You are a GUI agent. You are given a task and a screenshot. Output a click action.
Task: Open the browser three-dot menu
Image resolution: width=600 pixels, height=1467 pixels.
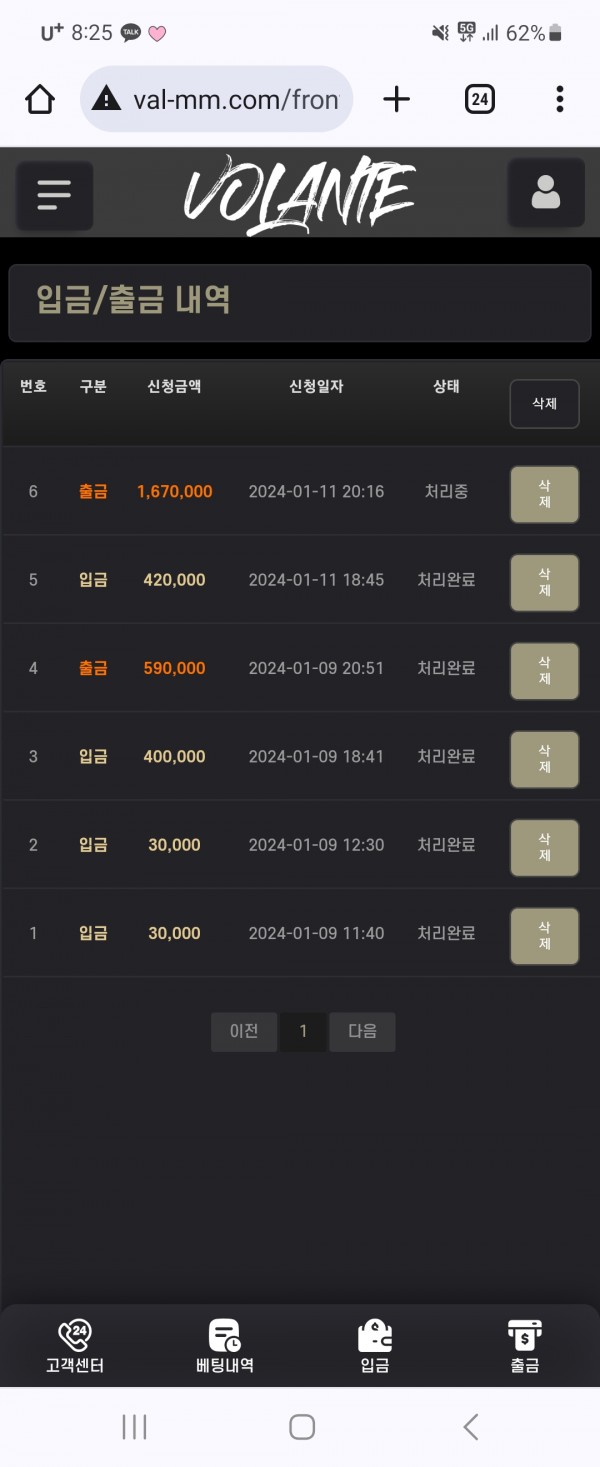[560, 99]
